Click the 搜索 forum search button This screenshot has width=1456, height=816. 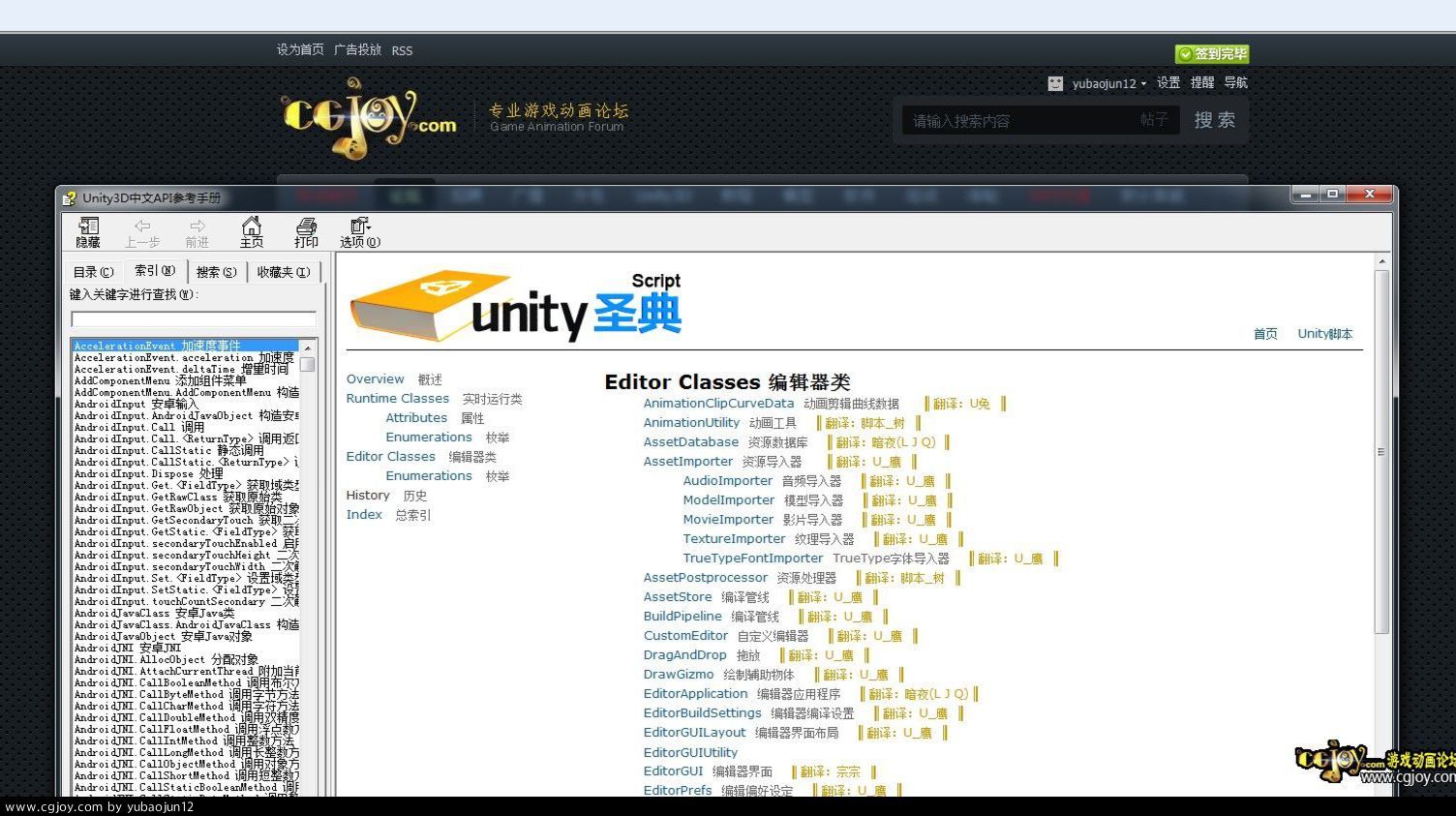tap(1214, 120)
